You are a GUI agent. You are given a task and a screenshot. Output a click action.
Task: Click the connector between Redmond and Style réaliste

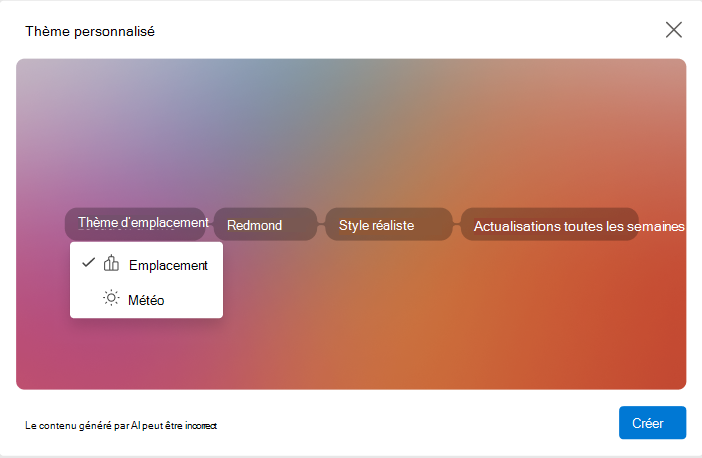321,224
